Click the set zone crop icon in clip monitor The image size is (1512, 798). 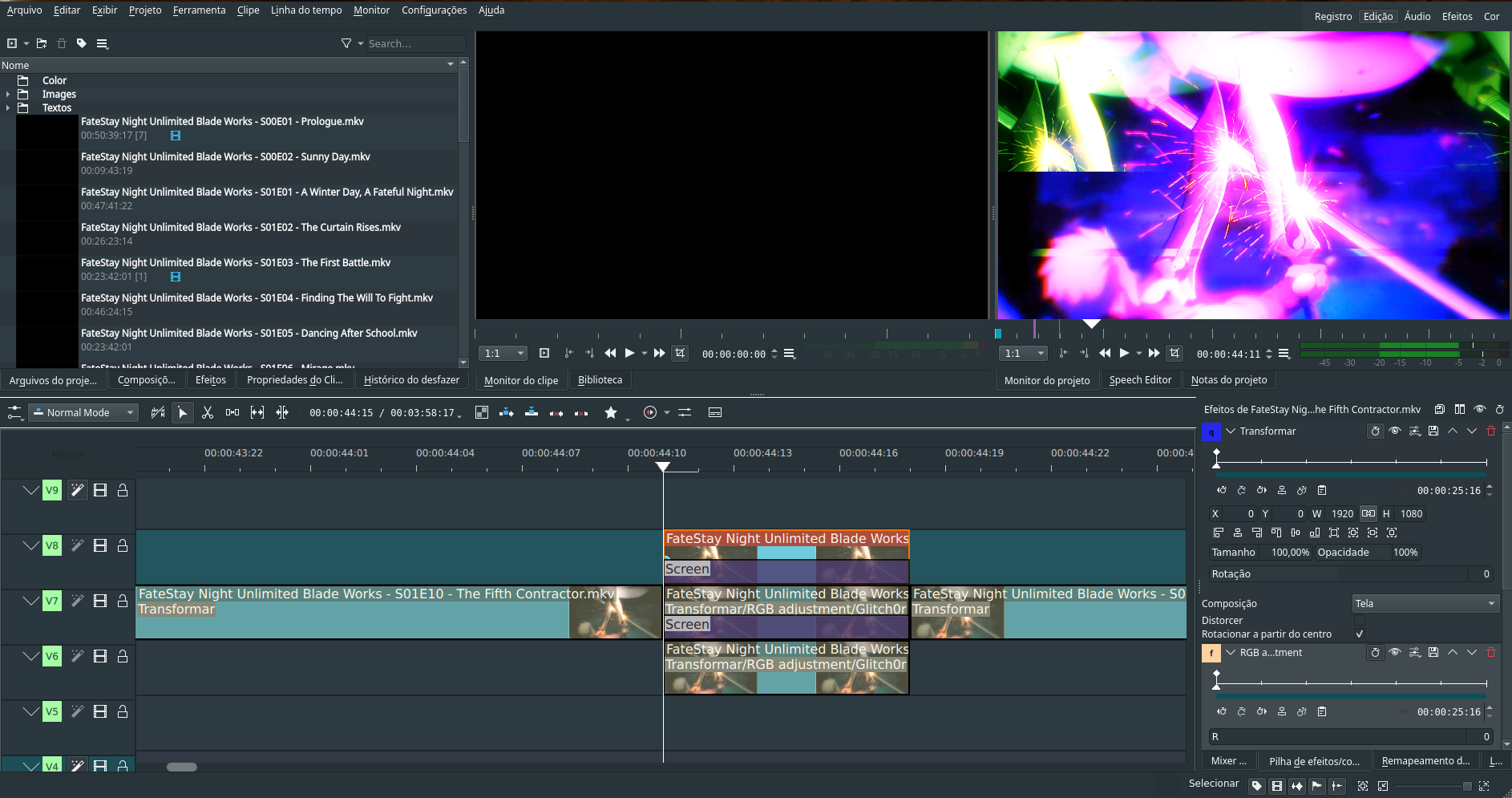[x=680, y=353]
